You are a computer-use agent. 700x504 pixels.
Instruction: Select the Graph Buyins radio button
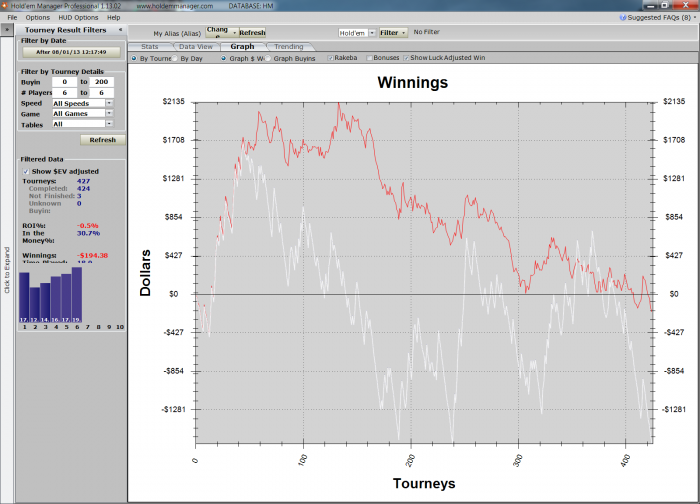click(268, 58)
